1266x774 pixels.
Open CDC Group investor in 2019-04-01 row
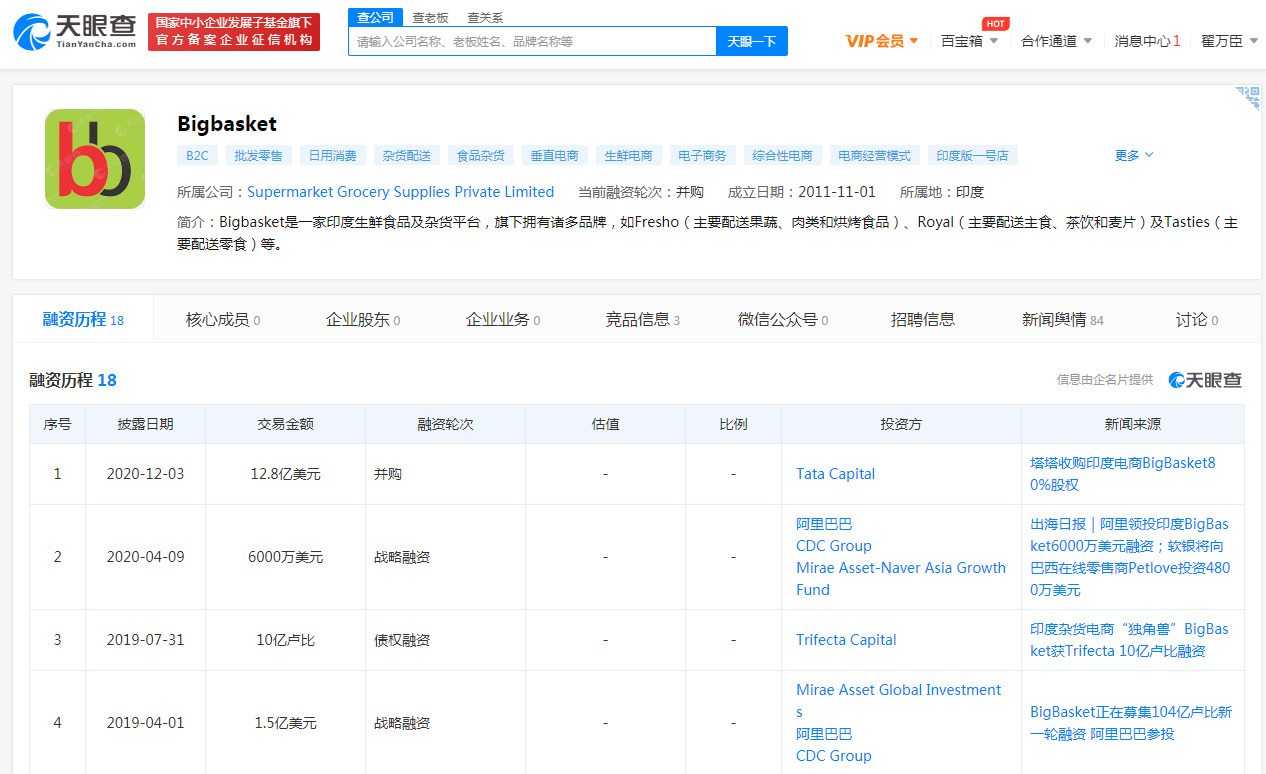[834, 756]
